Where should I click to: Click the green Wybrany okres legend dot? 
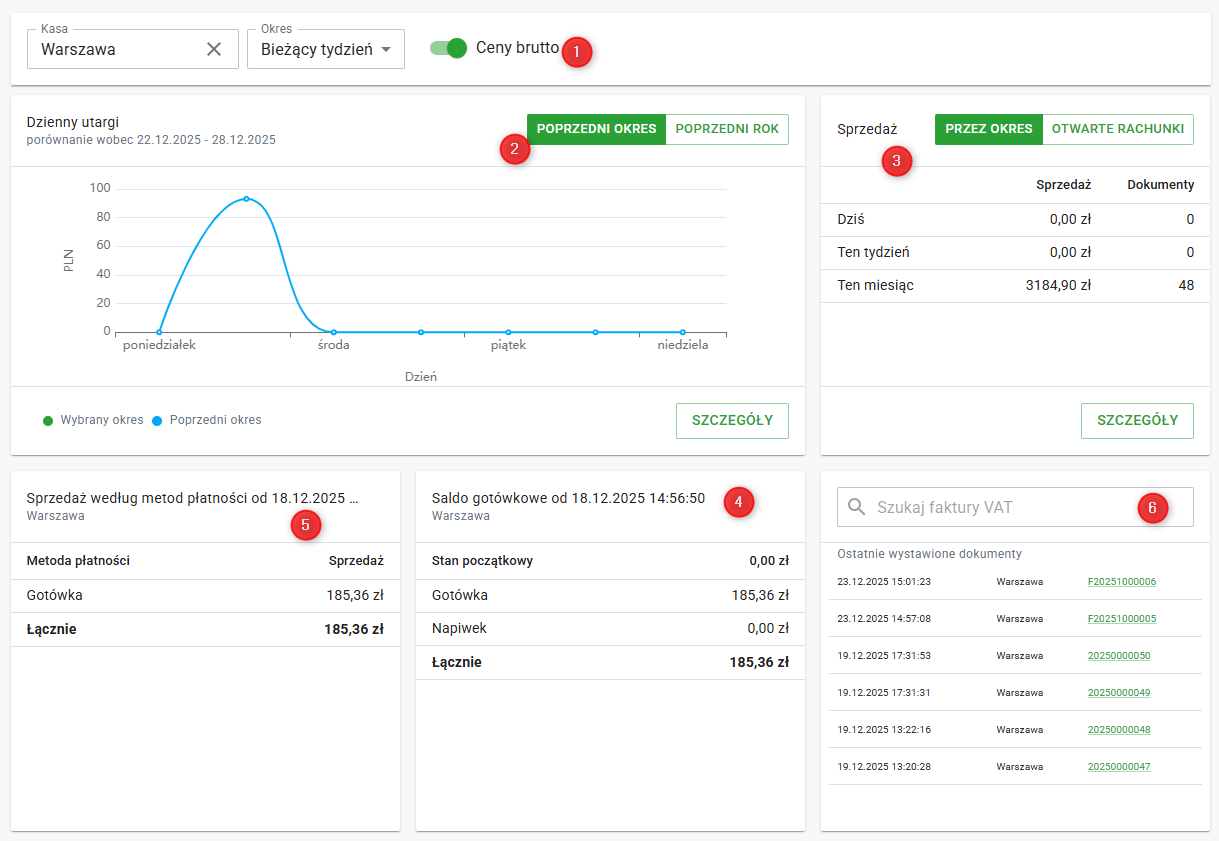coord(48,421)
